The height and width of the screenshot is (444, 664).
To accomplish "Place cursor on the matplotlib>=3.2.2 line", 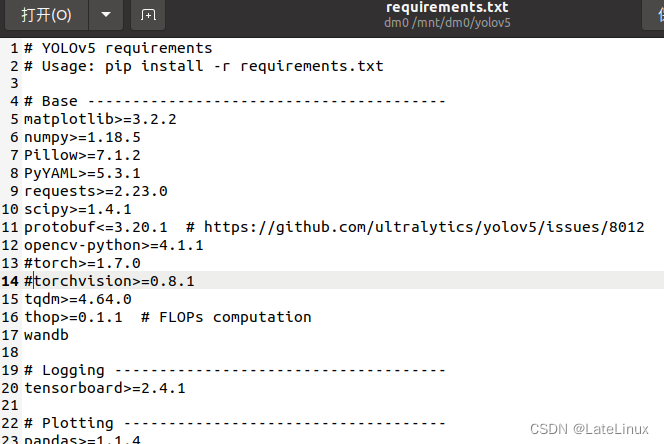I will [x=100, y=119].
